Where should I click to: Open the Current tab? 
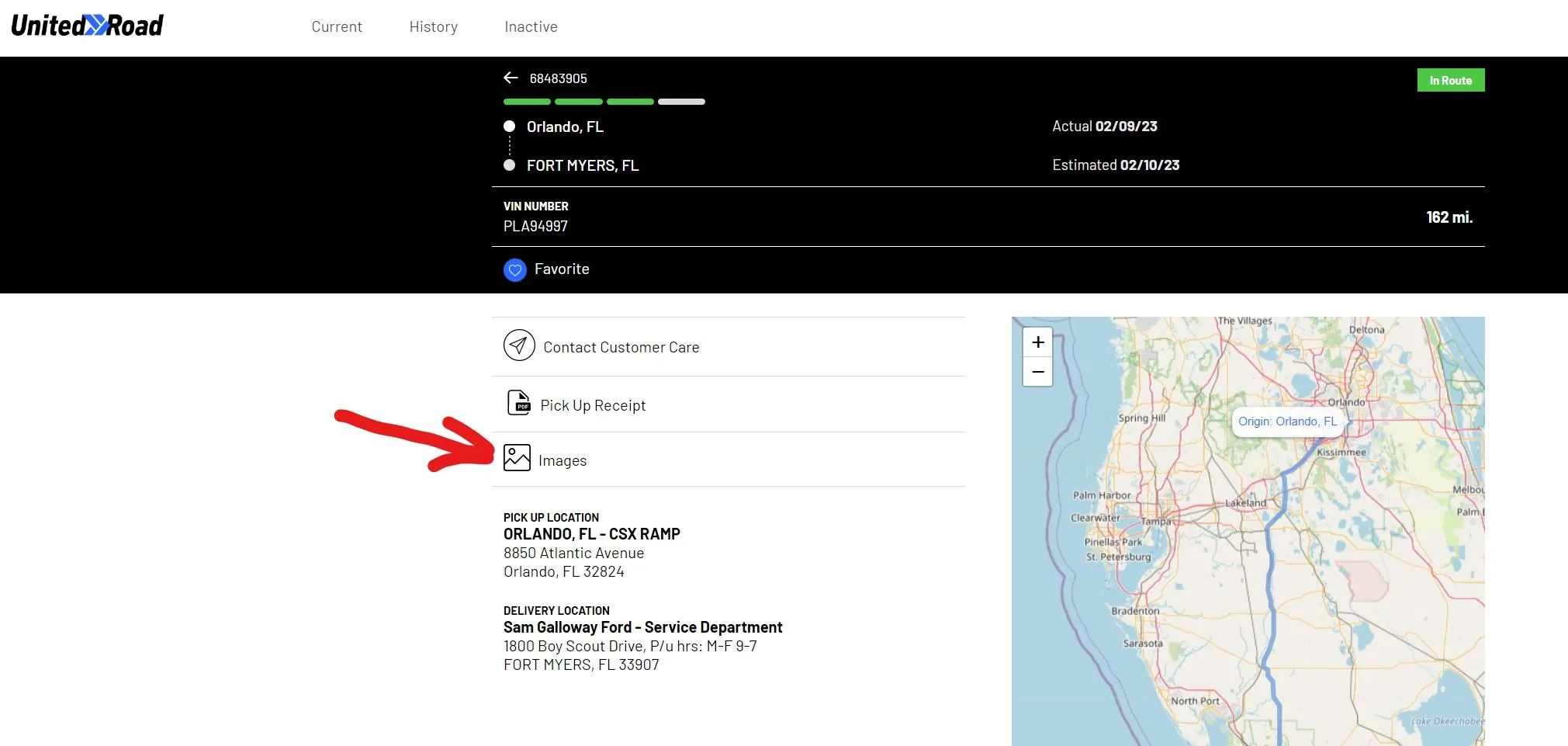pyautogui.click(x=337, y=26)
